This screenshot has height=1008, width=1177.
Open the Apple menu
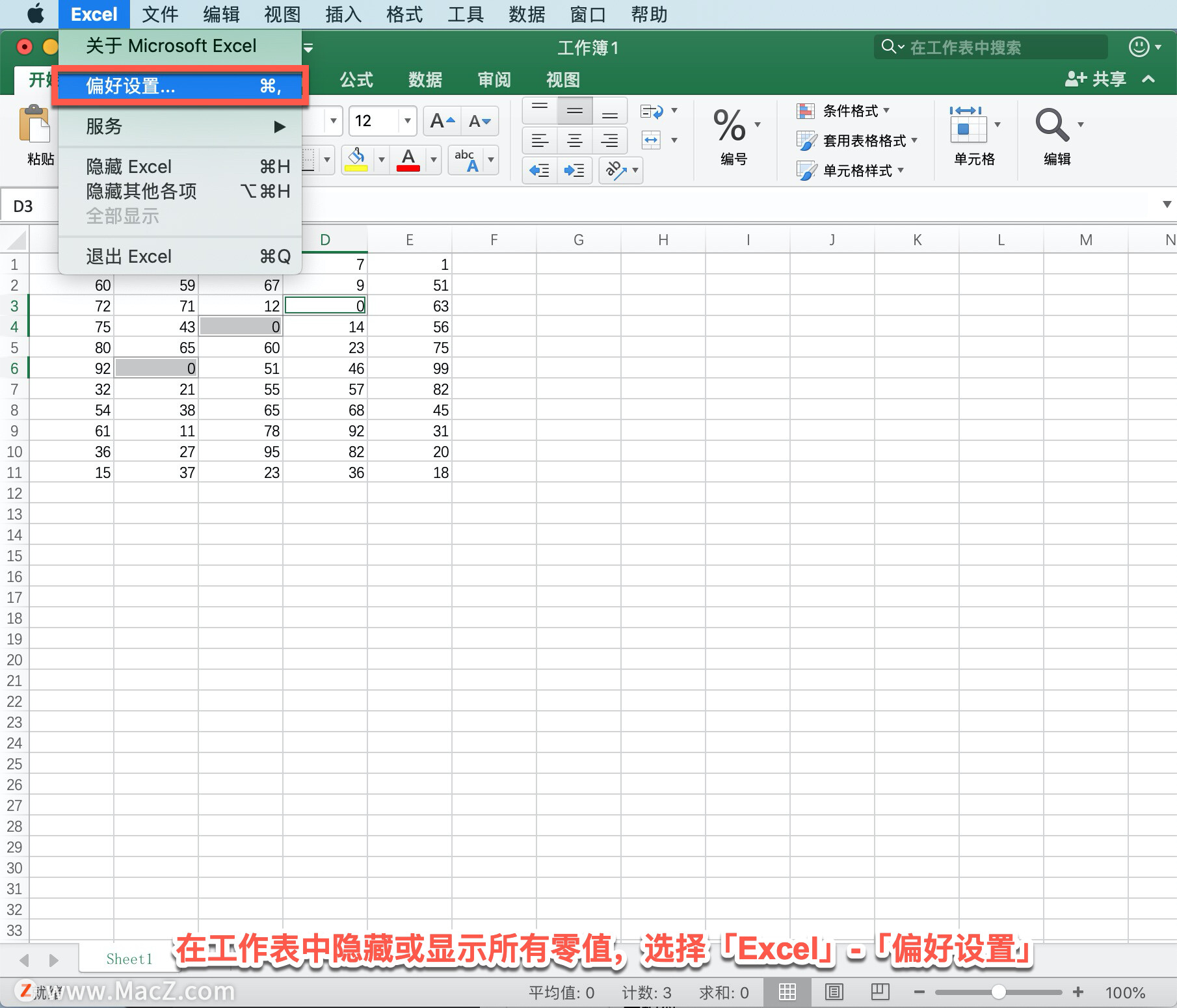click(x=35, y=14)
